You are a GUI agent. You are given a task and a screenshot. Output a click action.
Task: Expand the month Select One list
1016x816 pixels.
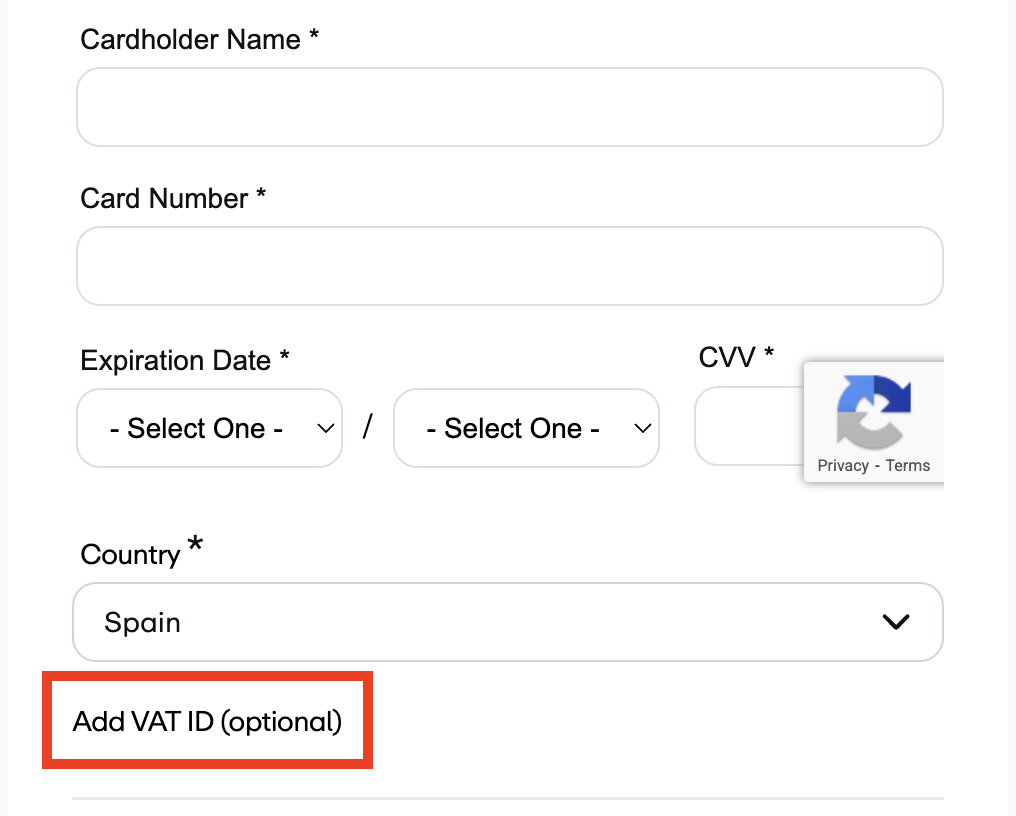tap(325, 428)
